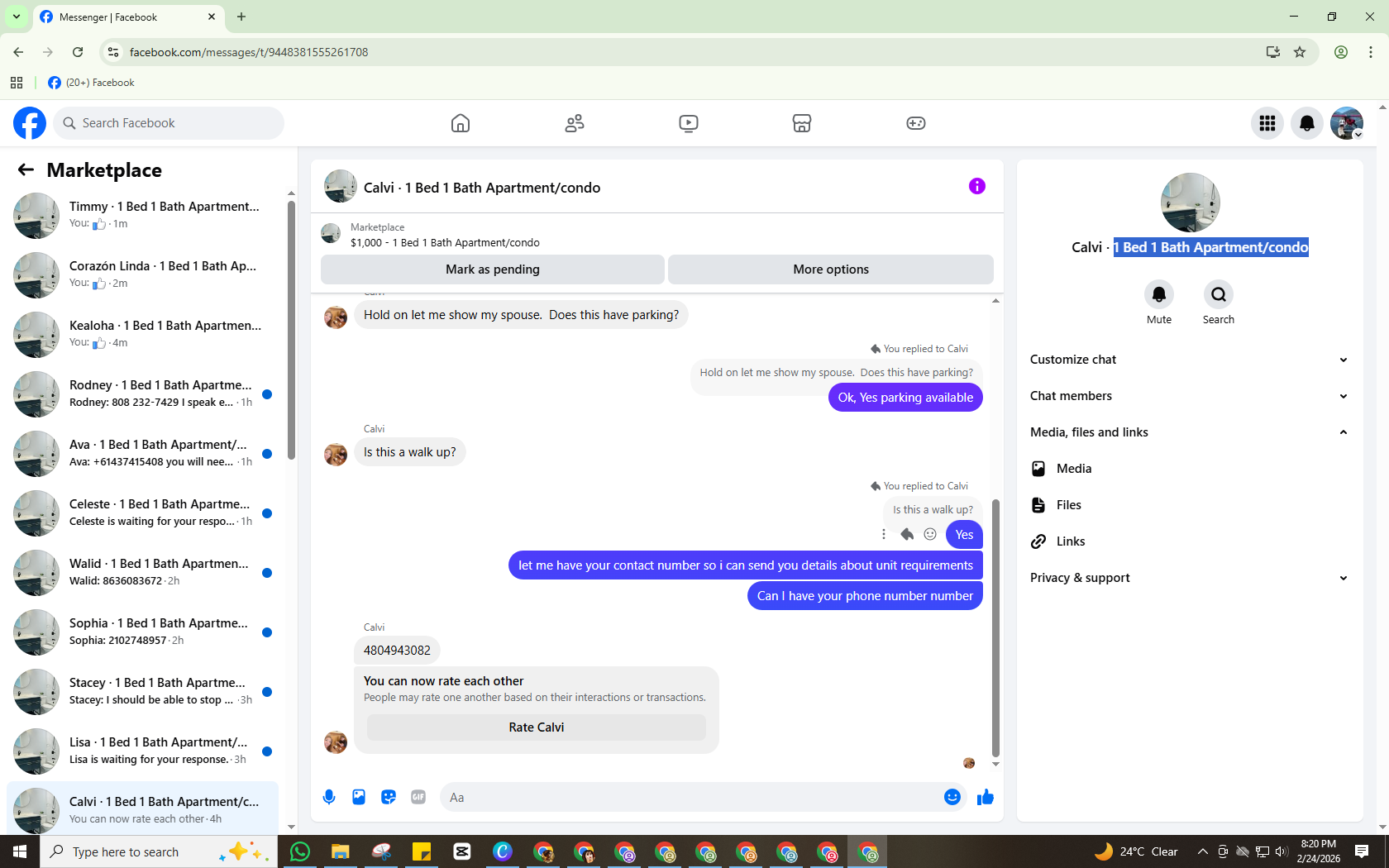Open the Friends icon in top navigation
Screen dimensions: 1389x868
[575, 123]
